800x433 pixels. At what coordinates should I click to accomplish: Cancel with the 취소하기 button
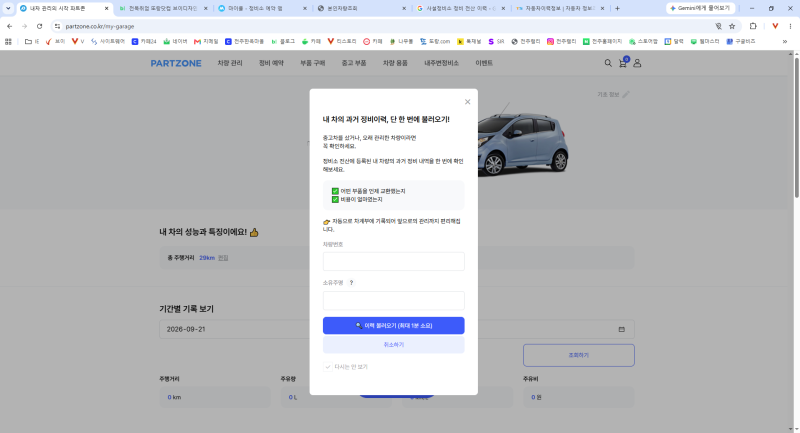(x=393, y=345)
